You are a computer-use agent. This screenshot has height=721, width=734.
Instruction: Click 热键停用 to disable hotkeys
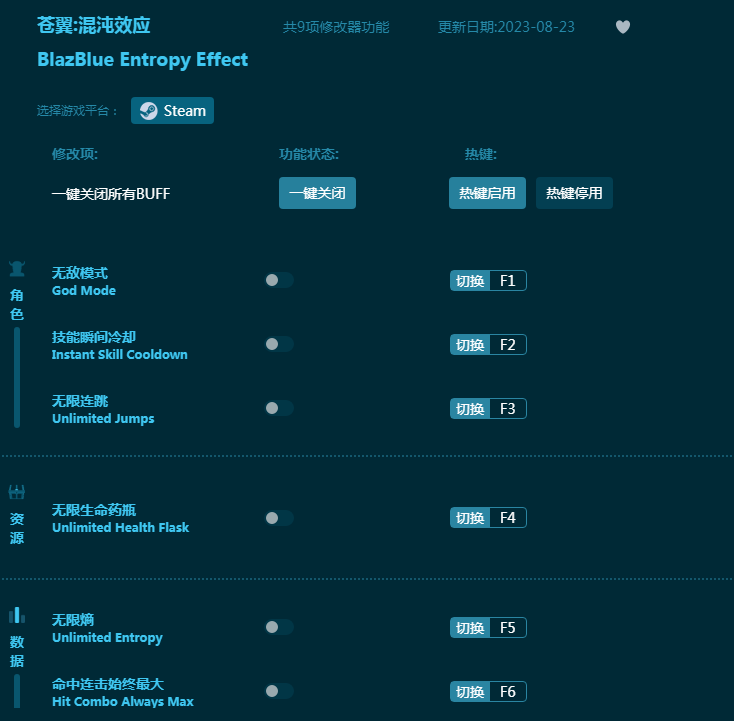coord(574,193)
